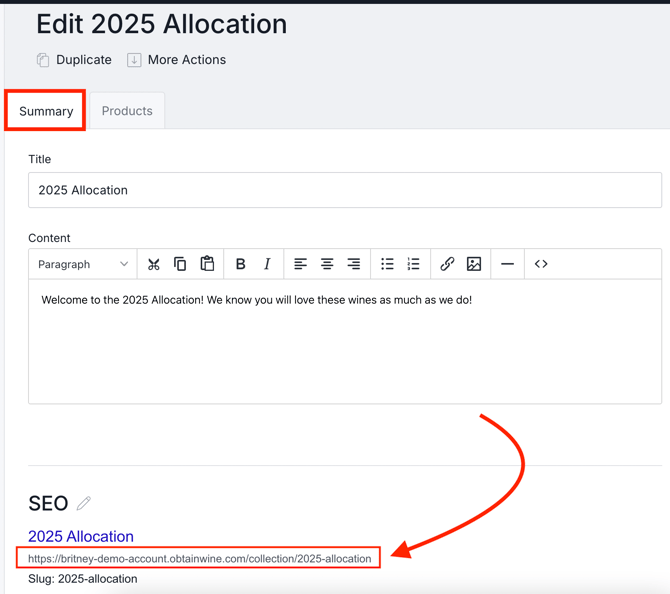Viewport: 670px width, 594px height.
Task: Insert a hyperlink with link icon
Action: tap(447, 264)
